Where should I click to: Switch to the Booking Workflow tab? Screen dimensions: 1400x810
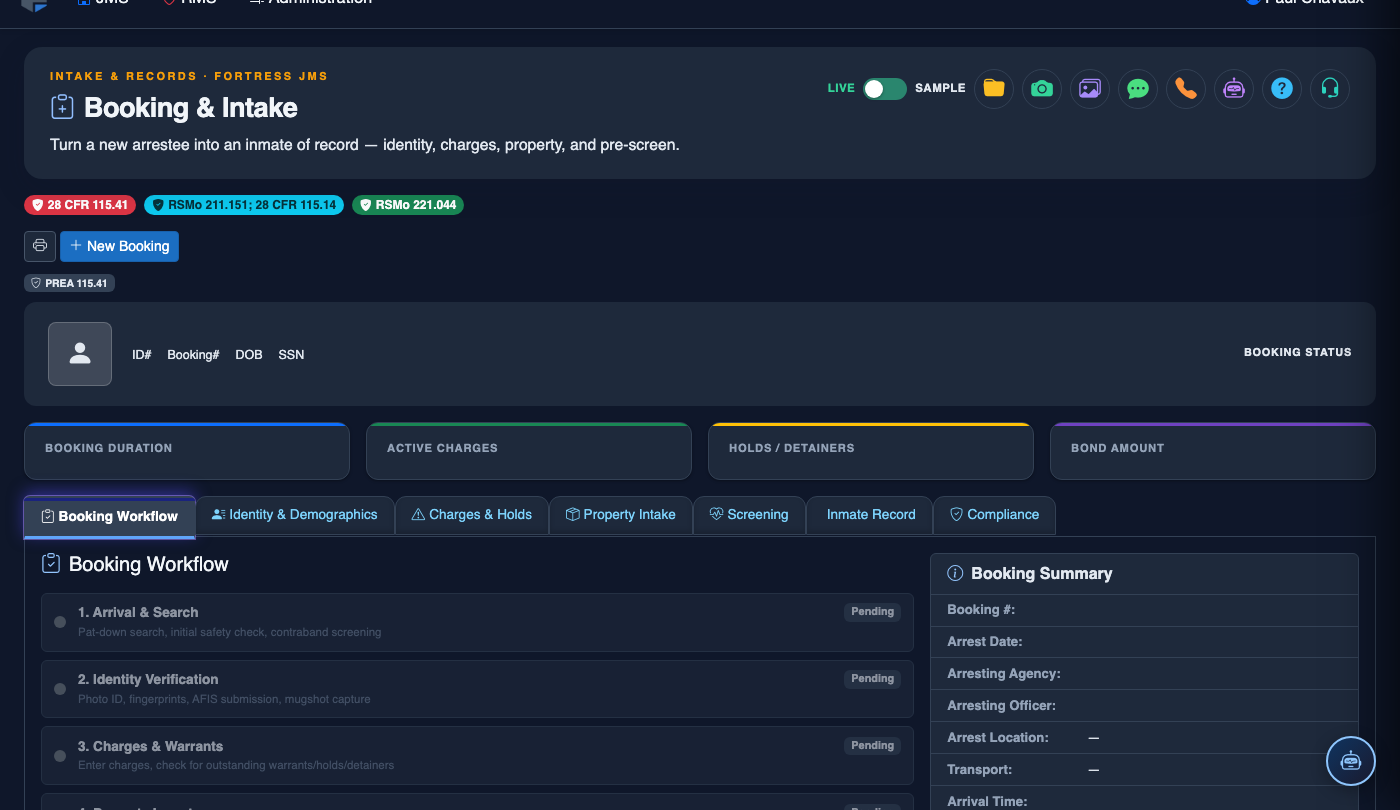[110, 516]
